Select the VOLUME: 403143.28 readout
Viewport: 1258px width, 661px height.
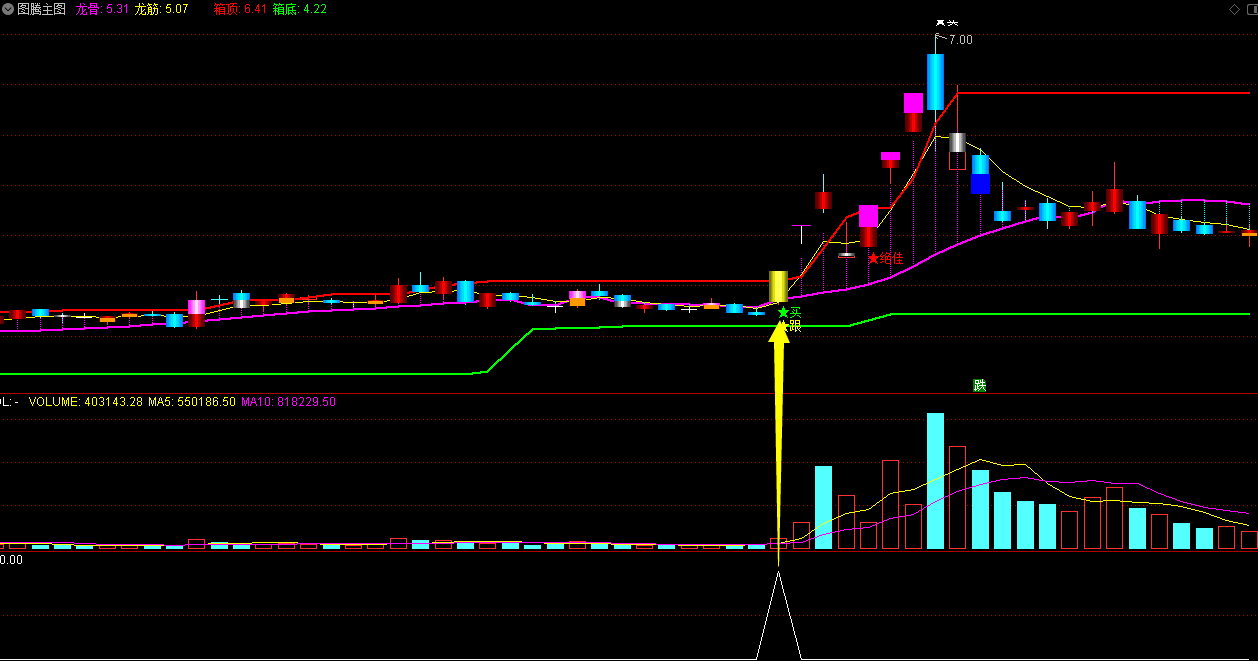86,401
